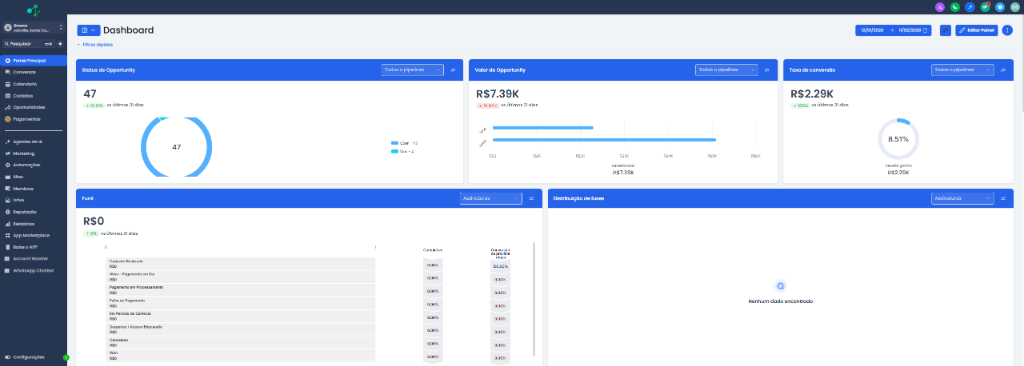Click the Nenhum dado encontrado search icon

[x=780, y=286]
